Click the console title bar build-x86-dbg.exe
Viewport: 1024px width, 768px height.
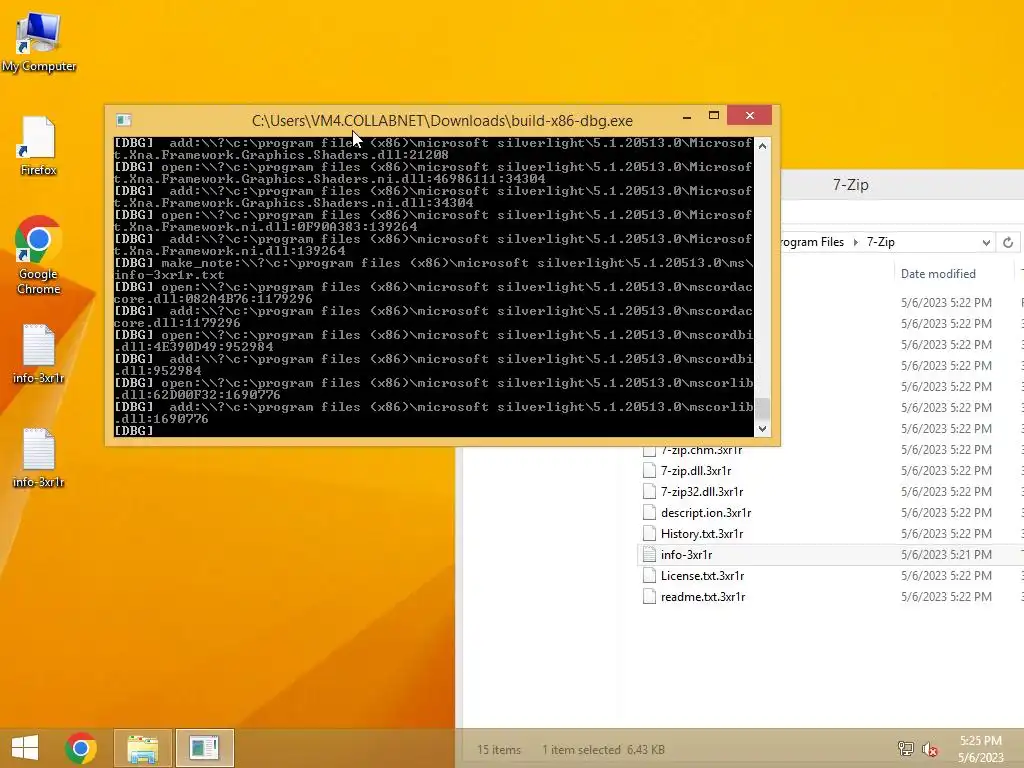(x=442, y=121)
